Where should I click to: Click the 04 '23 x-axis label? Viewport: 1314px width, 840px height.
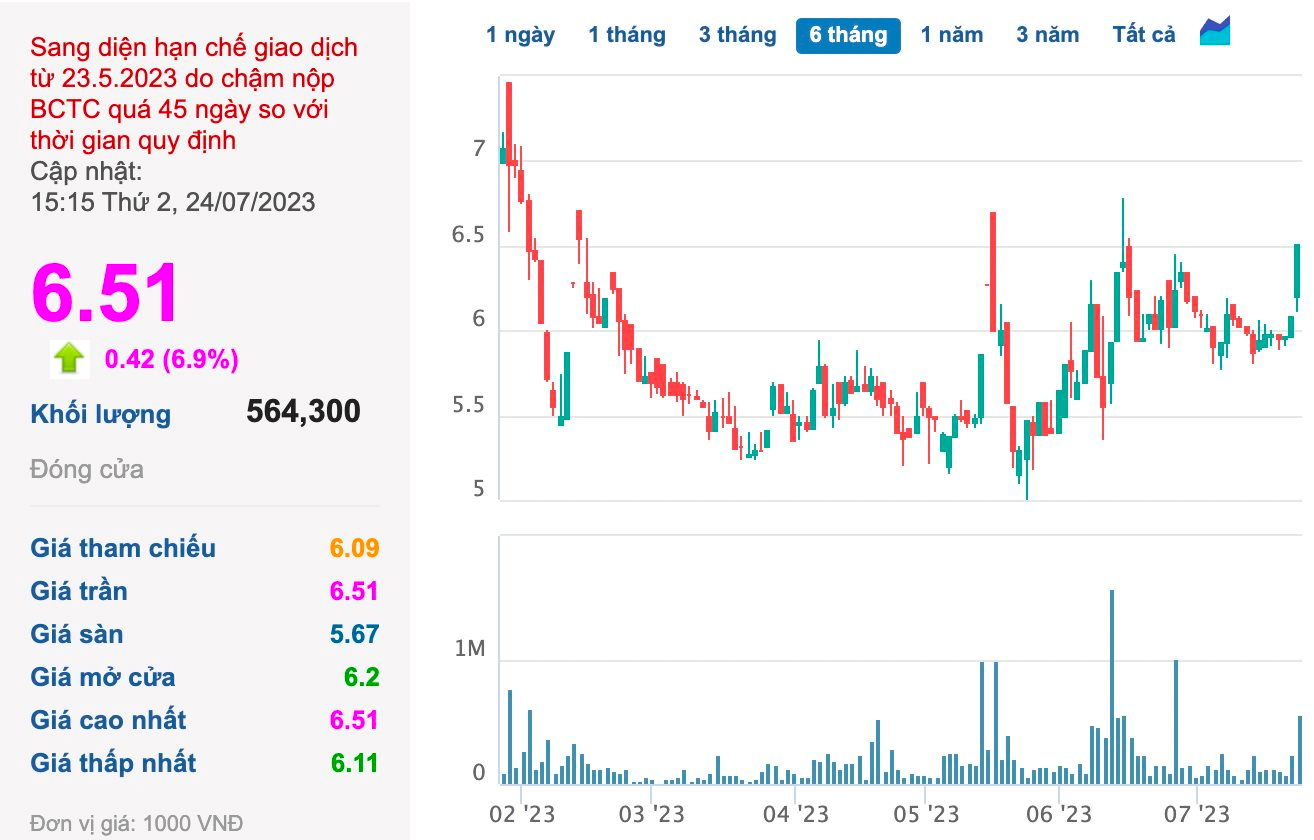796,814
